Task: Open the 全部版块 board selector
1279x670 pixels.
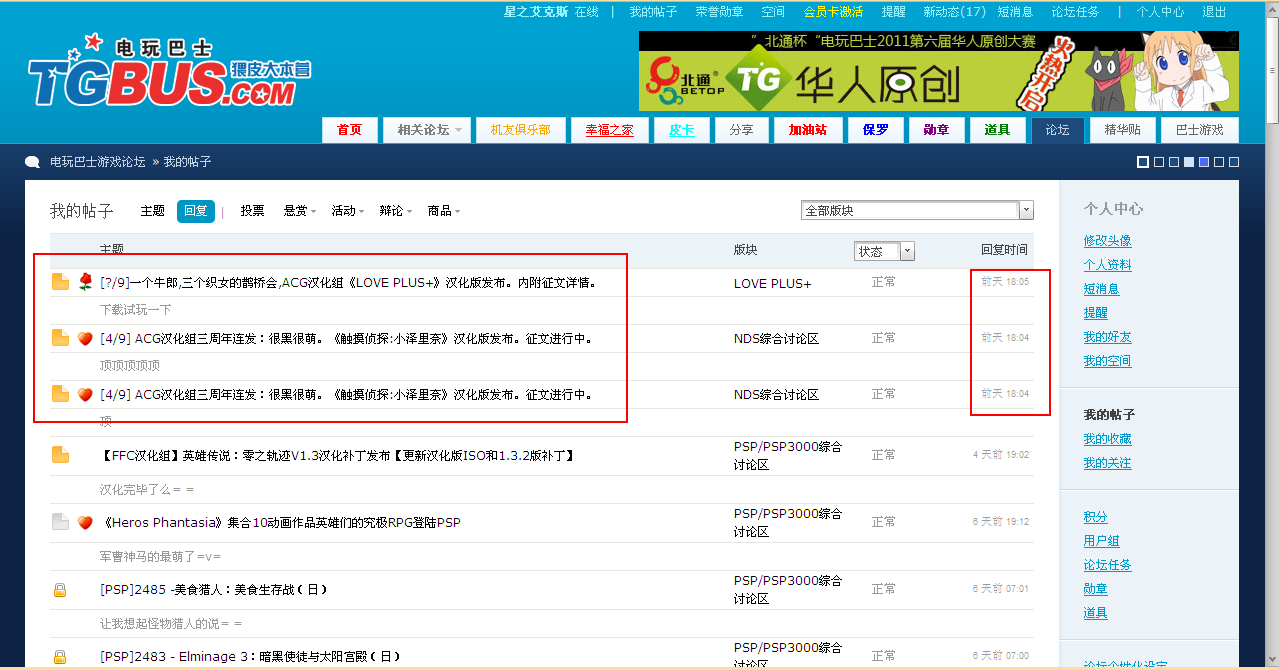Action: click(917, 210)
